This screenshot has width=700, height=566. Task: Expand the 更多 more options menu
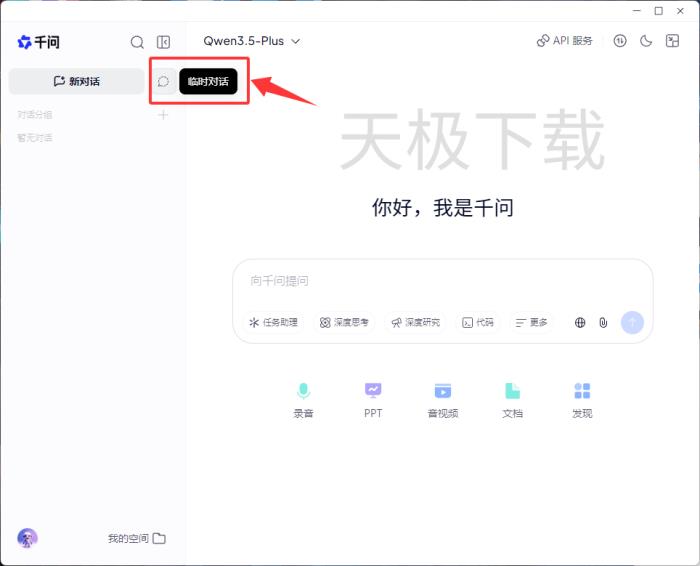pyautogui.click(x=531, y=322)
